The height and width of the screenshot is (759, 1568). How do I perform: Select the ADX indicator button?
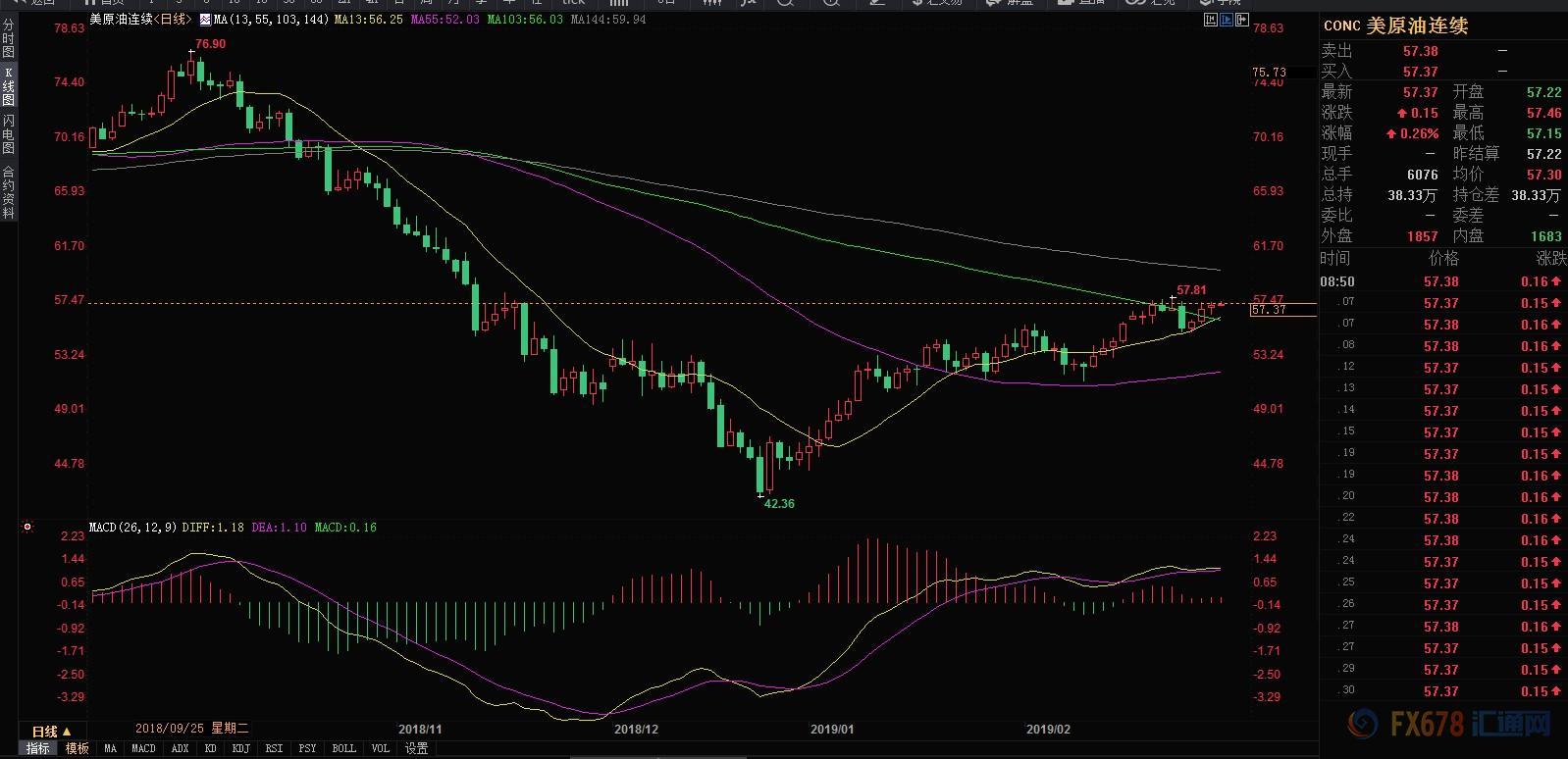point(180,748)
